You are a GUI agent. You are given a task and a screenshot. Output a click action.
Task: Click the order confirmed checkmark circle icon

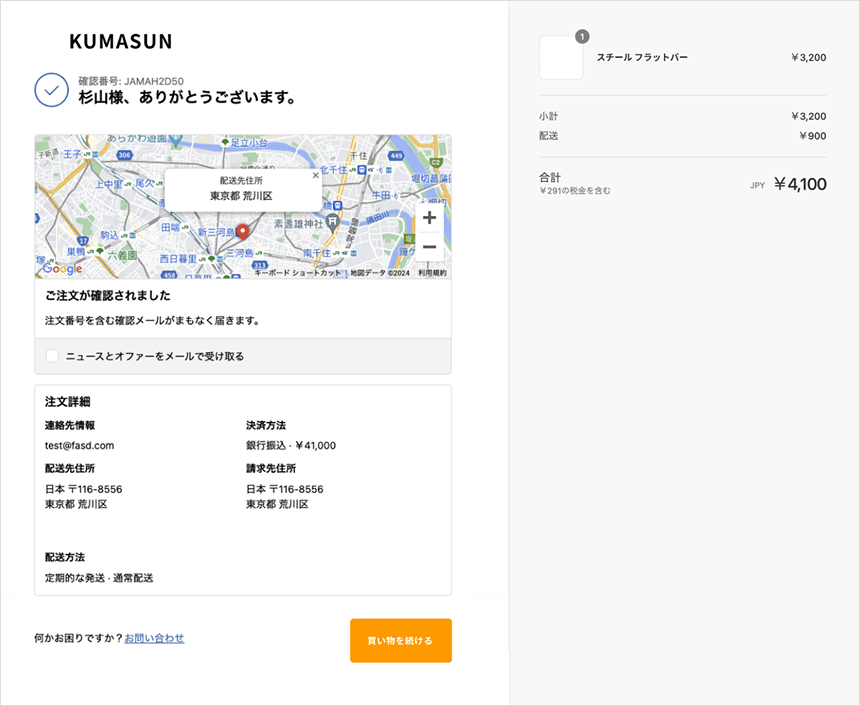click(51, 90)
